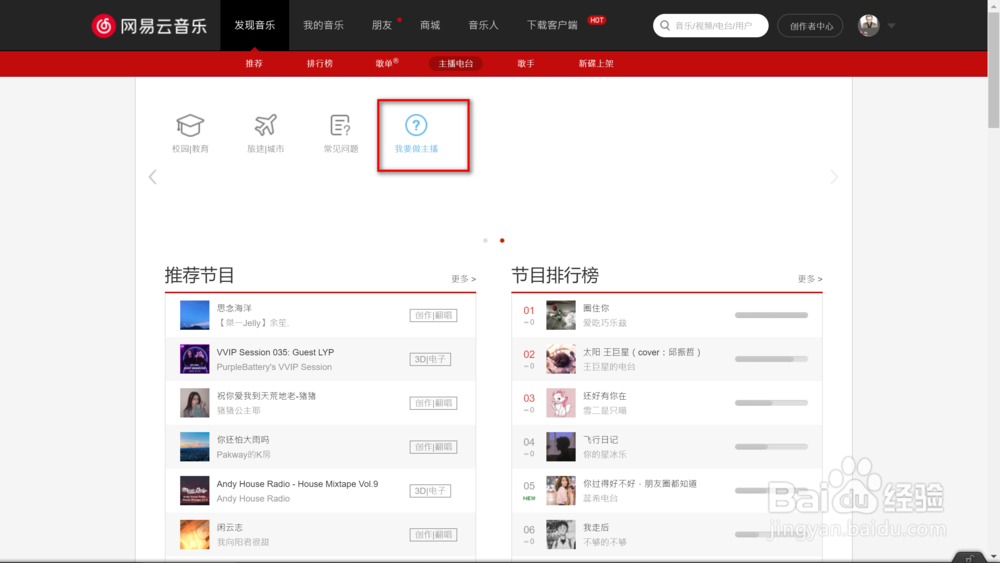
Task: Click popularity bar for 太阳 王巨星
Action: 771,359
